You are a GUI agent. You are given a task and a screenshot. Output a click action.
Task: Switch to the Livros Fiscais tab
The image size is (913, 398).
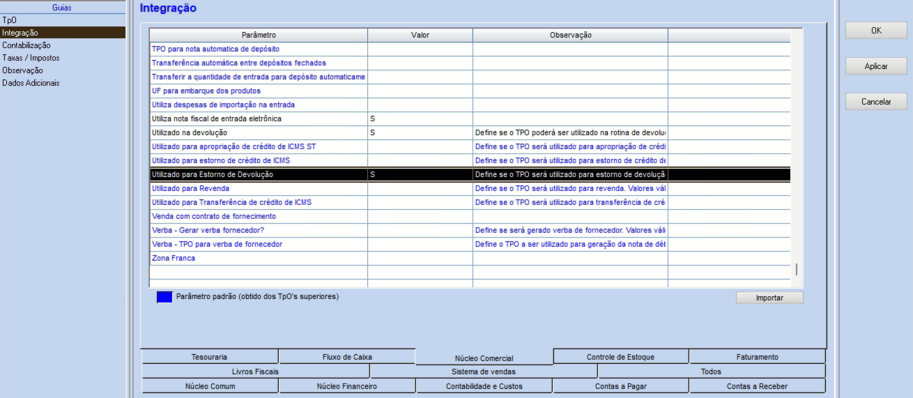click(x=256, y=371)
